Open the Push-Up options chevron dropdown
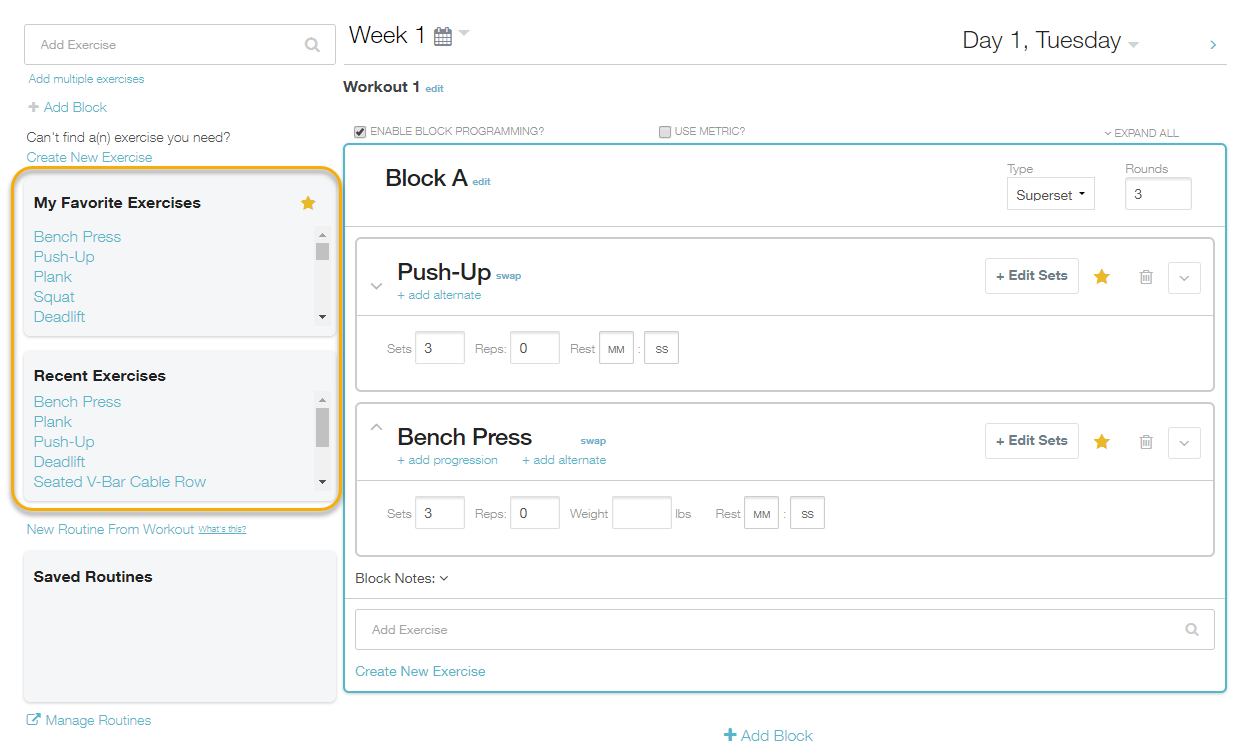Screen dimensions: 1246x747 [1184, 278]
